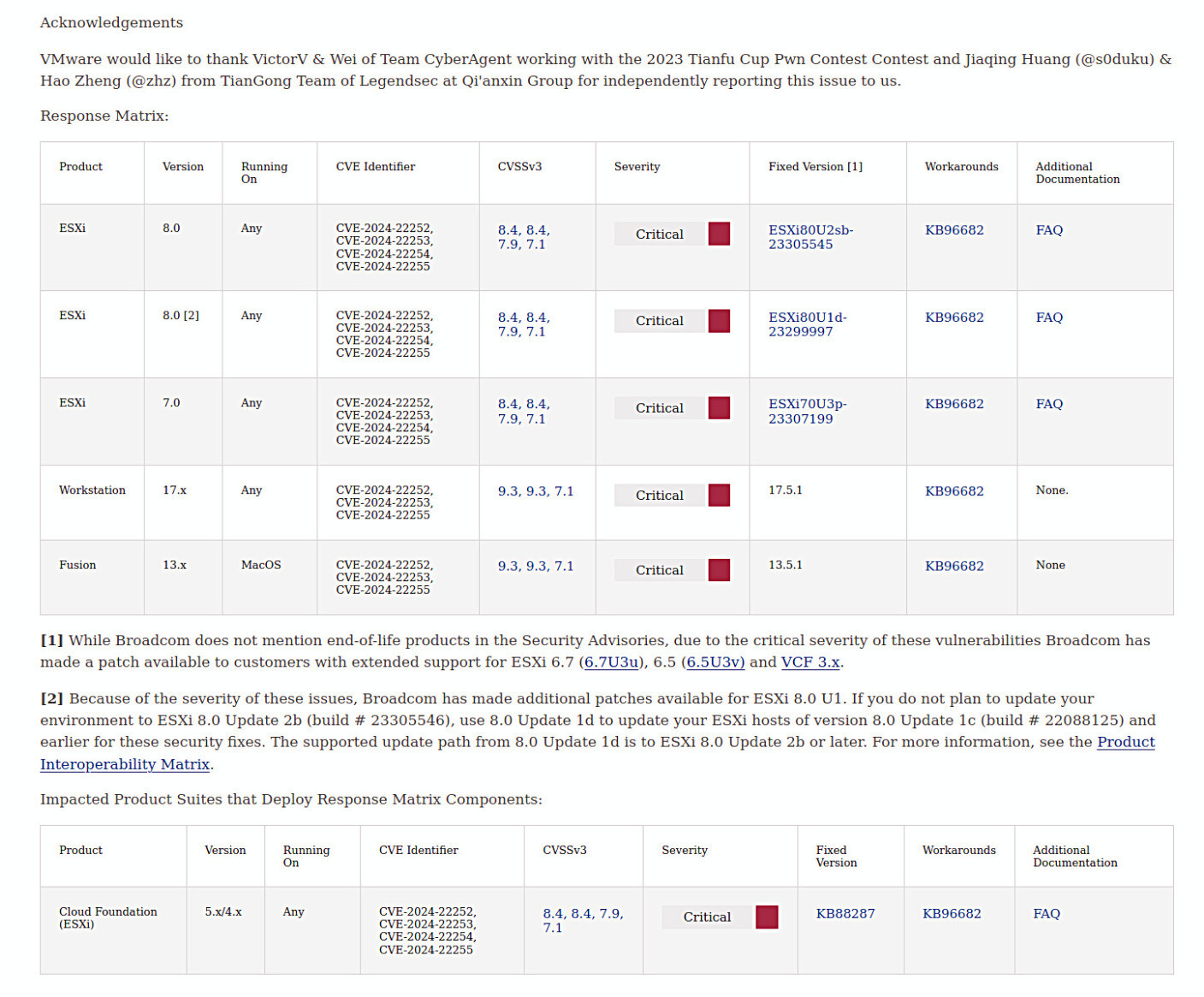Open KB96682 workaround for Workstation row
1204x997 pixels.
(x=954, y=491)
